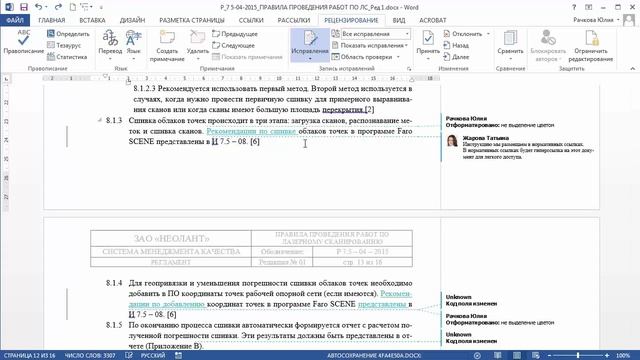Click tracked text Рекомендации по сшивке
The image size is (640, 360).
point(251,131)
